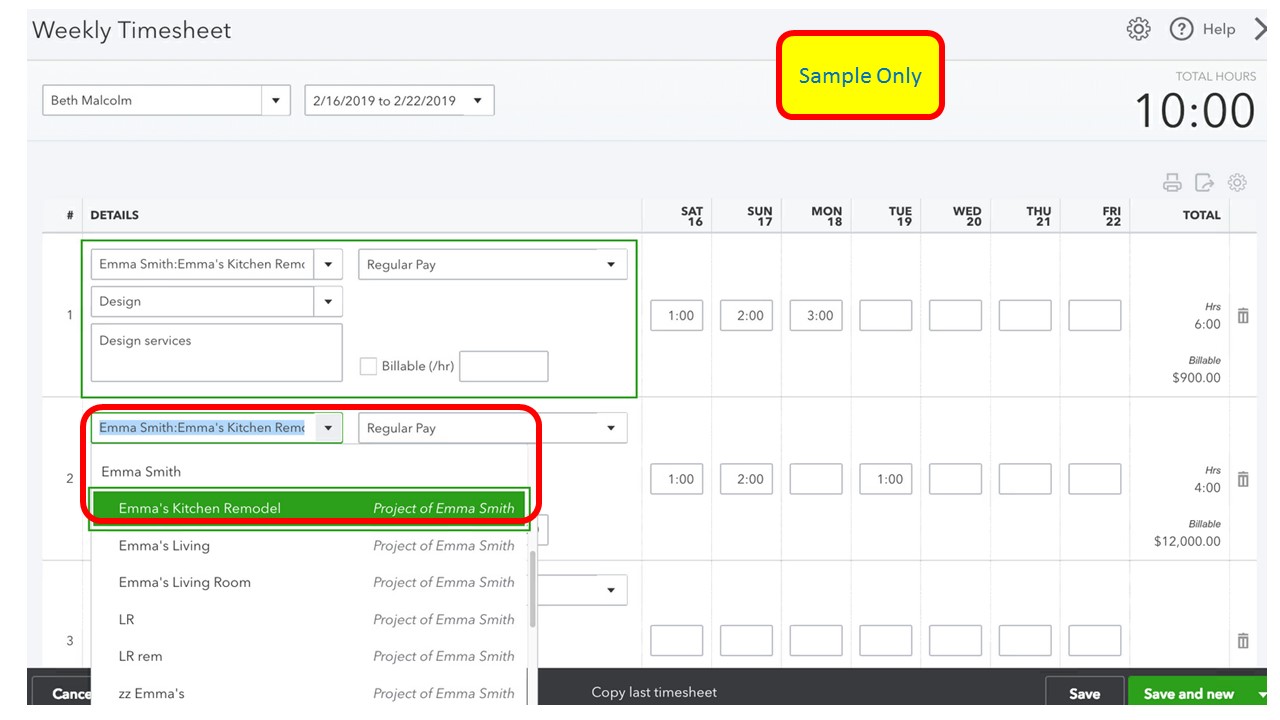Screen dimensions: 1280x720
Task: Enable the Billable (/hr) checkbox on row 1
Action: pyautogui.click(x=368, y=366)
